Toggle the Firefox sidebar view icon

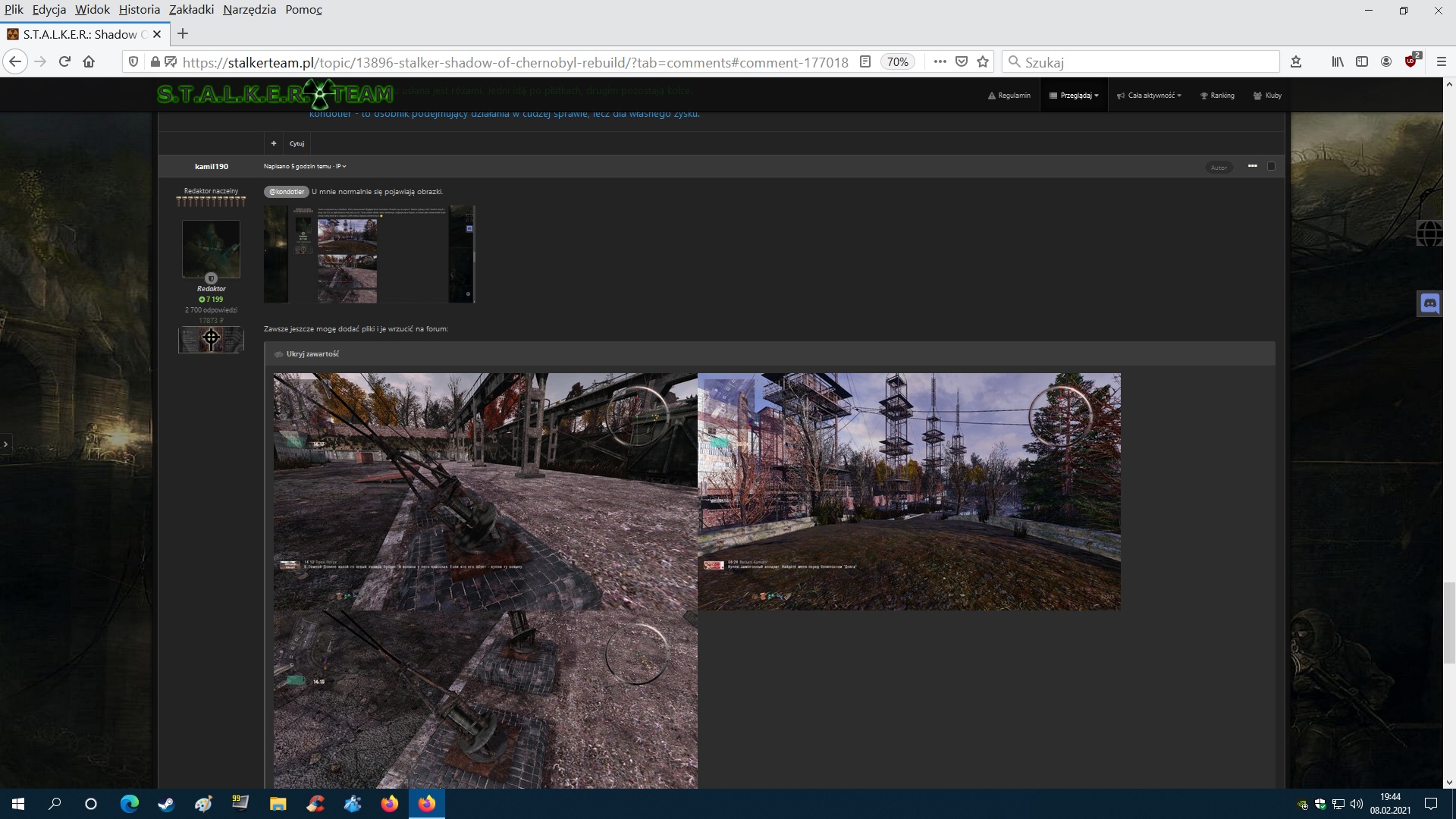tap(1362, 62)
